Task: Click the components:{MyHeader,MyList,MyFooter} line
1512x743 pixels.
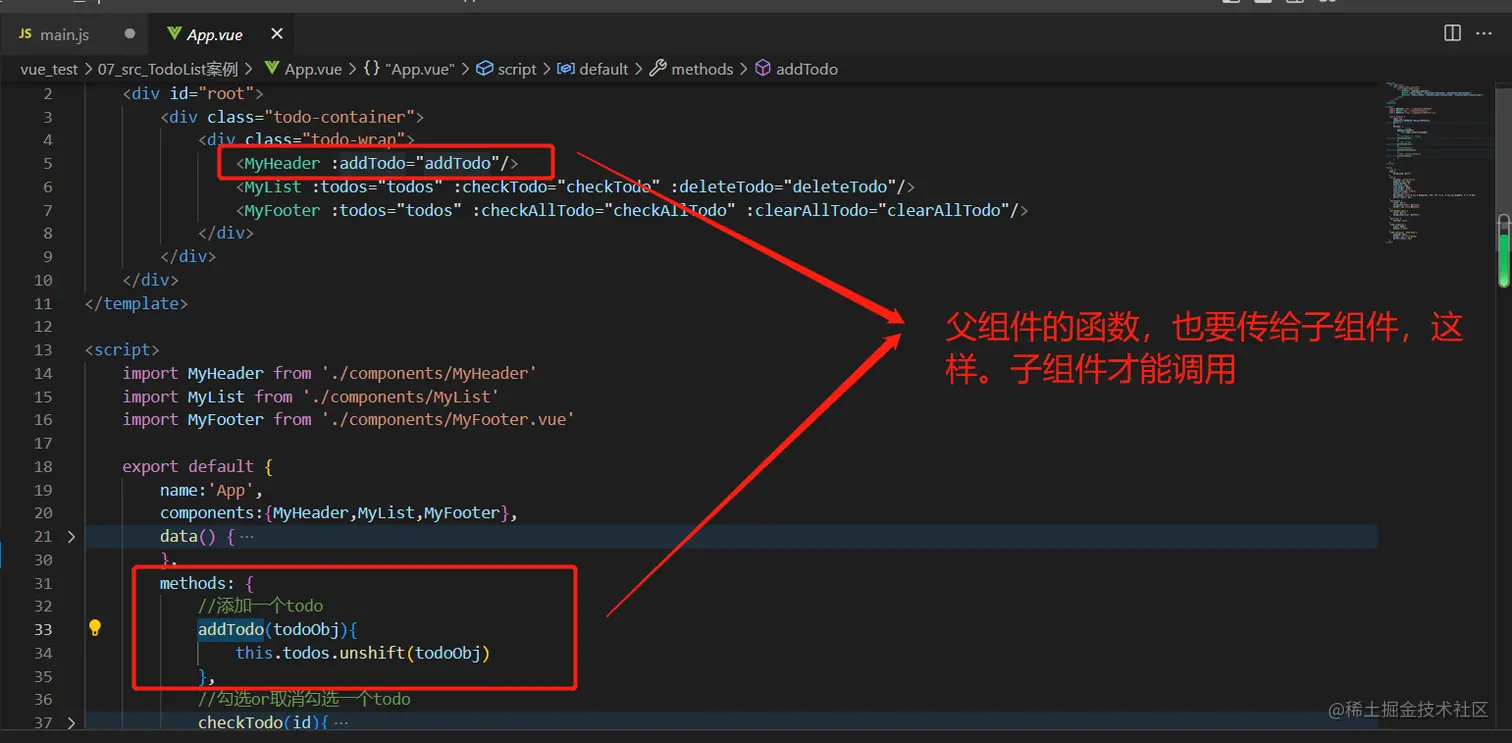Action: [338, 512]
